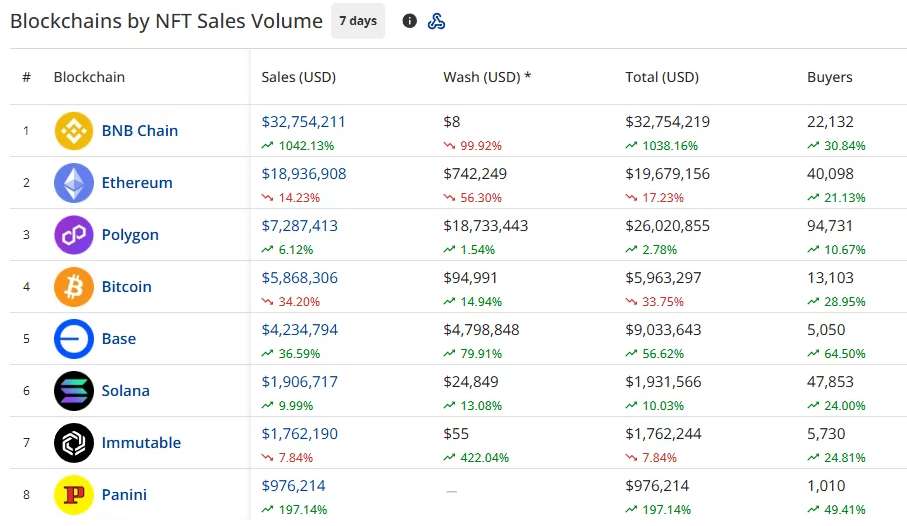Click Solana wash value $24,849

tap(471, 382)
